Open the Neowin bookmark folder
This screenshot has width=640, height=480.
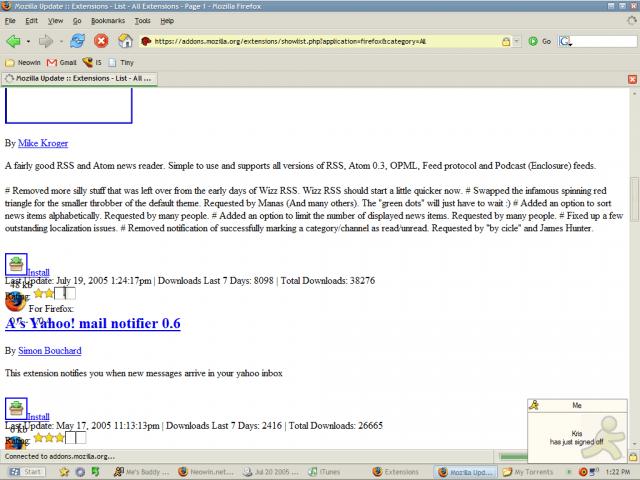(23, 62)
